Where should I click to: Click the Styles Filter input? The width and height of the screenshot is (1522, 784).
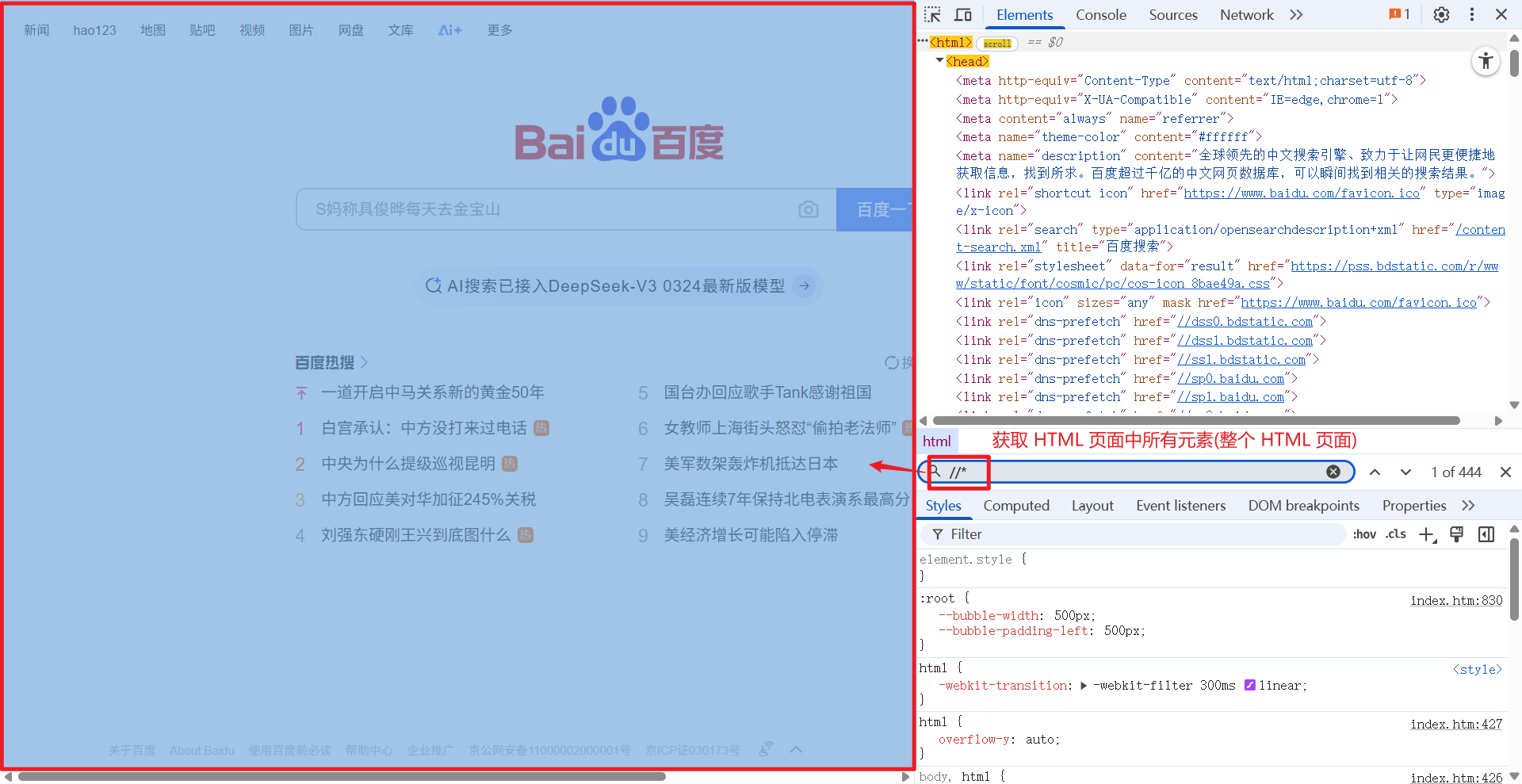[x=1134, y=534]
